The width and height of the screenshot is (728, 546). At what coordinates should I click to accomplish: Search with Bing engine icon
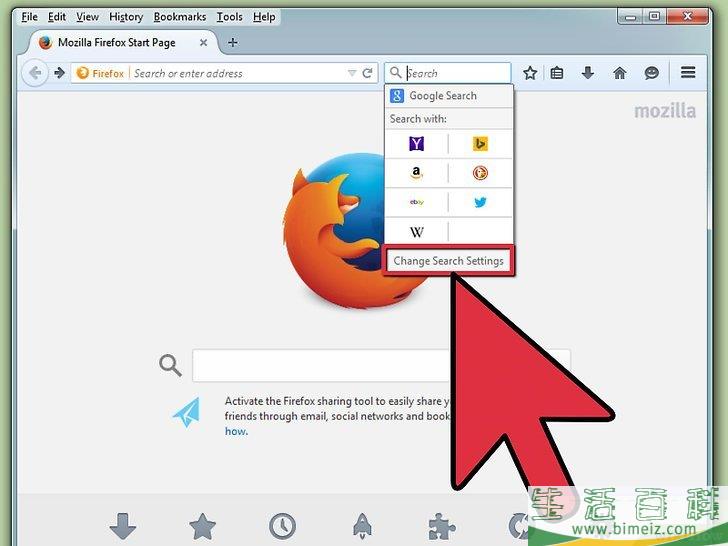tap(480, 144)
